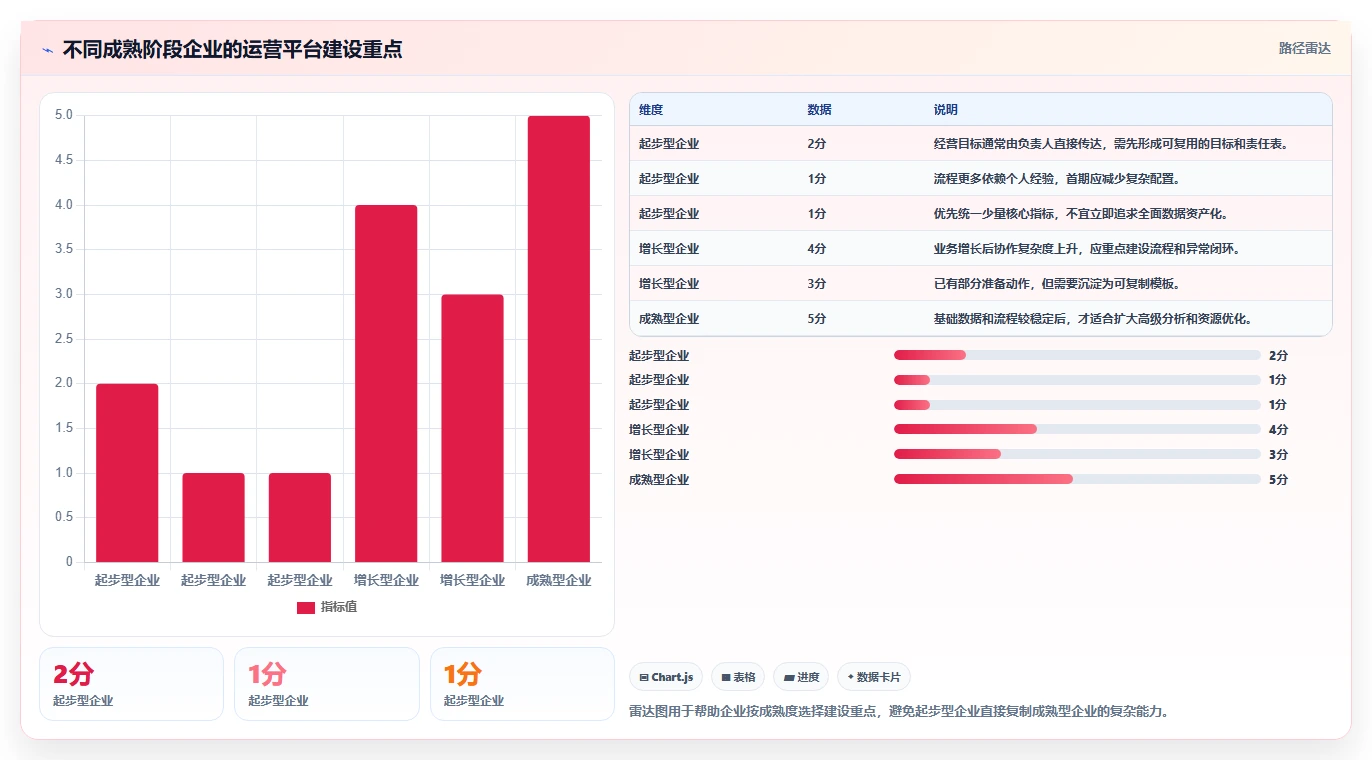Click the chart bar reaching 3.0
This screenshot has height=760, width=1372.
[x=472, y=428]
